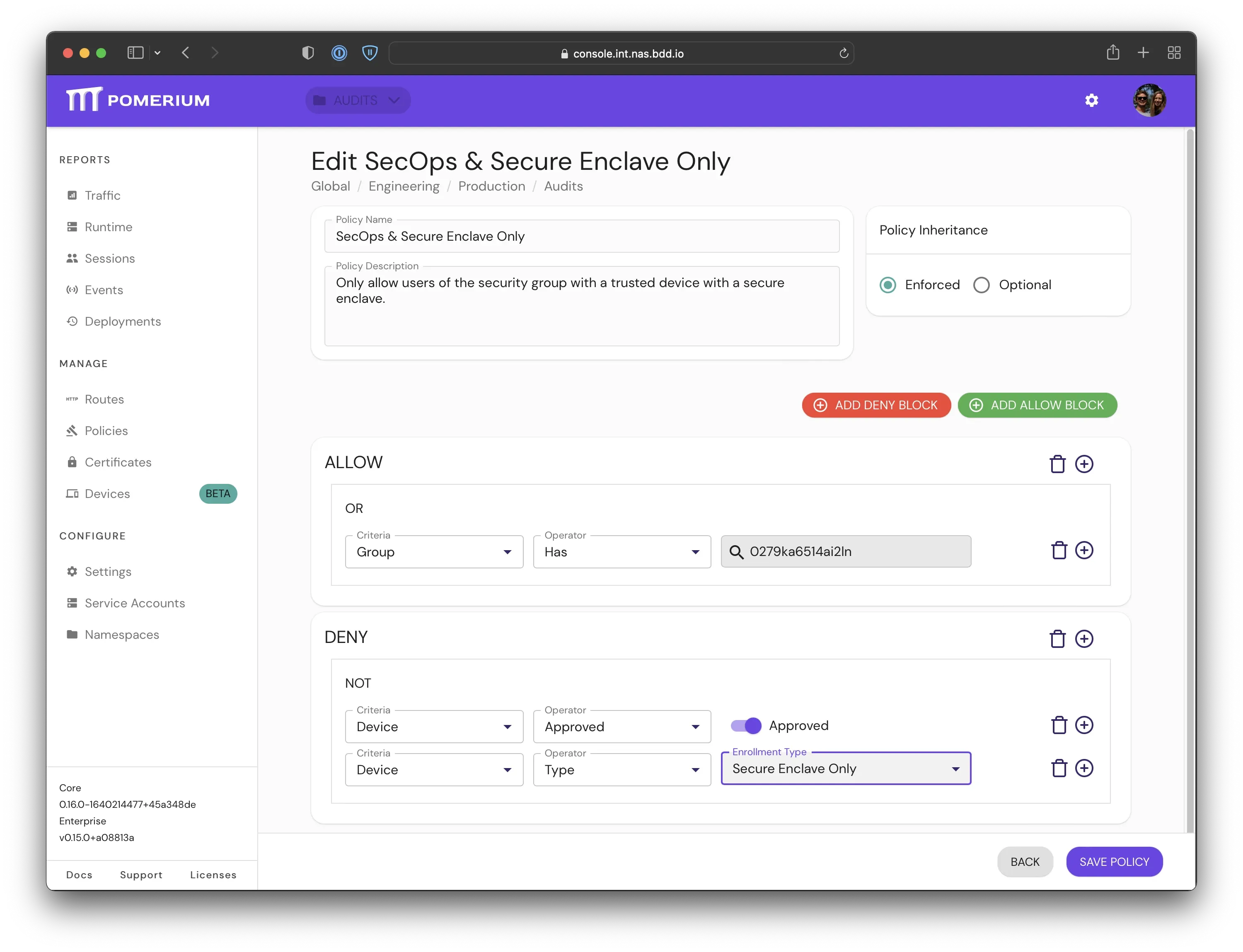1243x952 pixels.
Task: Open the 1Password extension icon
Action: pyautogui.click(x=339, y=53)
